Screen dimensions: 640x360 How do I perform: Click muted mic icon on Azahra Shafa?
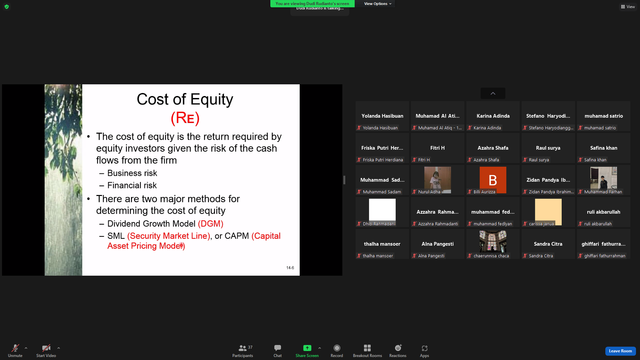coord(470,160)
